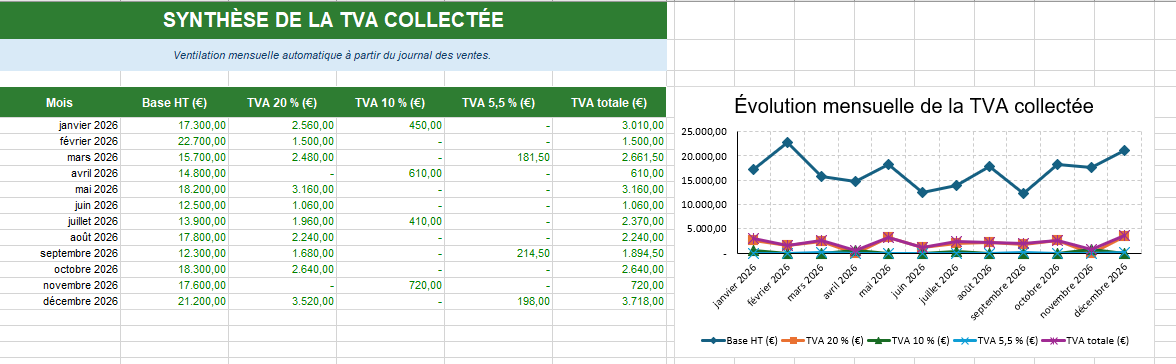
Task: Select Base HT value 17.600,00
Action: pos(174,285)
